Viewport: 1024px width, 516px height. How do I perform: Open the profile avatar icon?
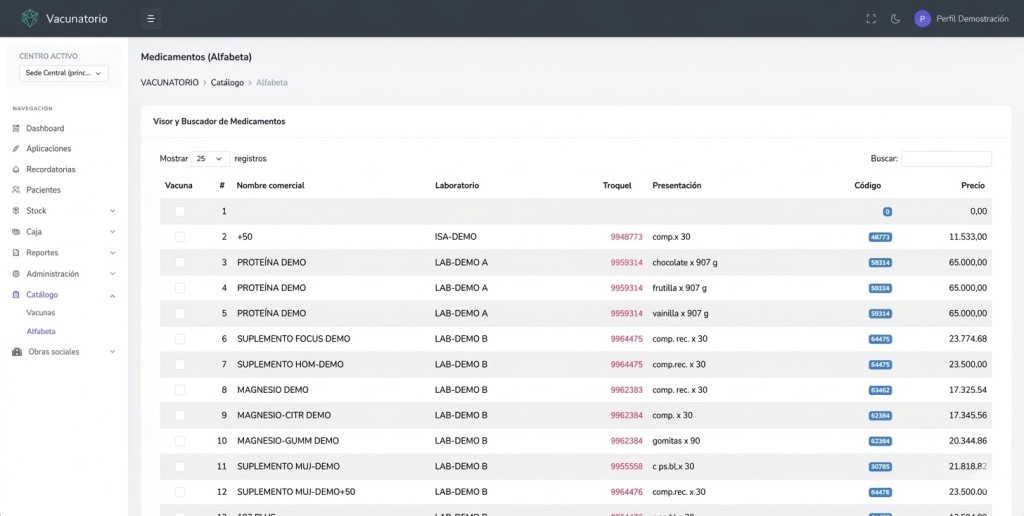point(922,19)
